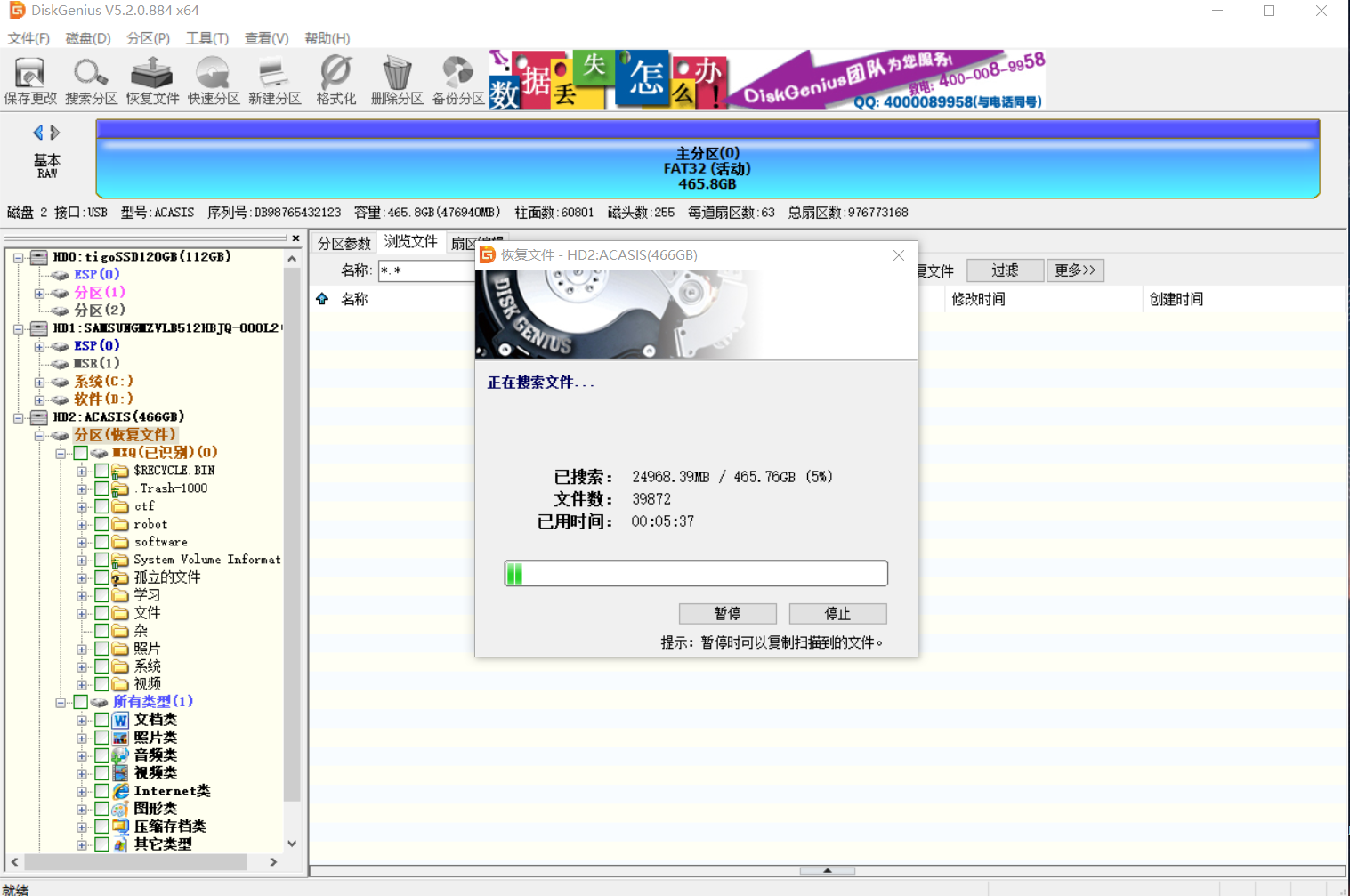Click the up-folder arrow beside 名称
This screenshot has width=1350, height=896.
[322, 299]
